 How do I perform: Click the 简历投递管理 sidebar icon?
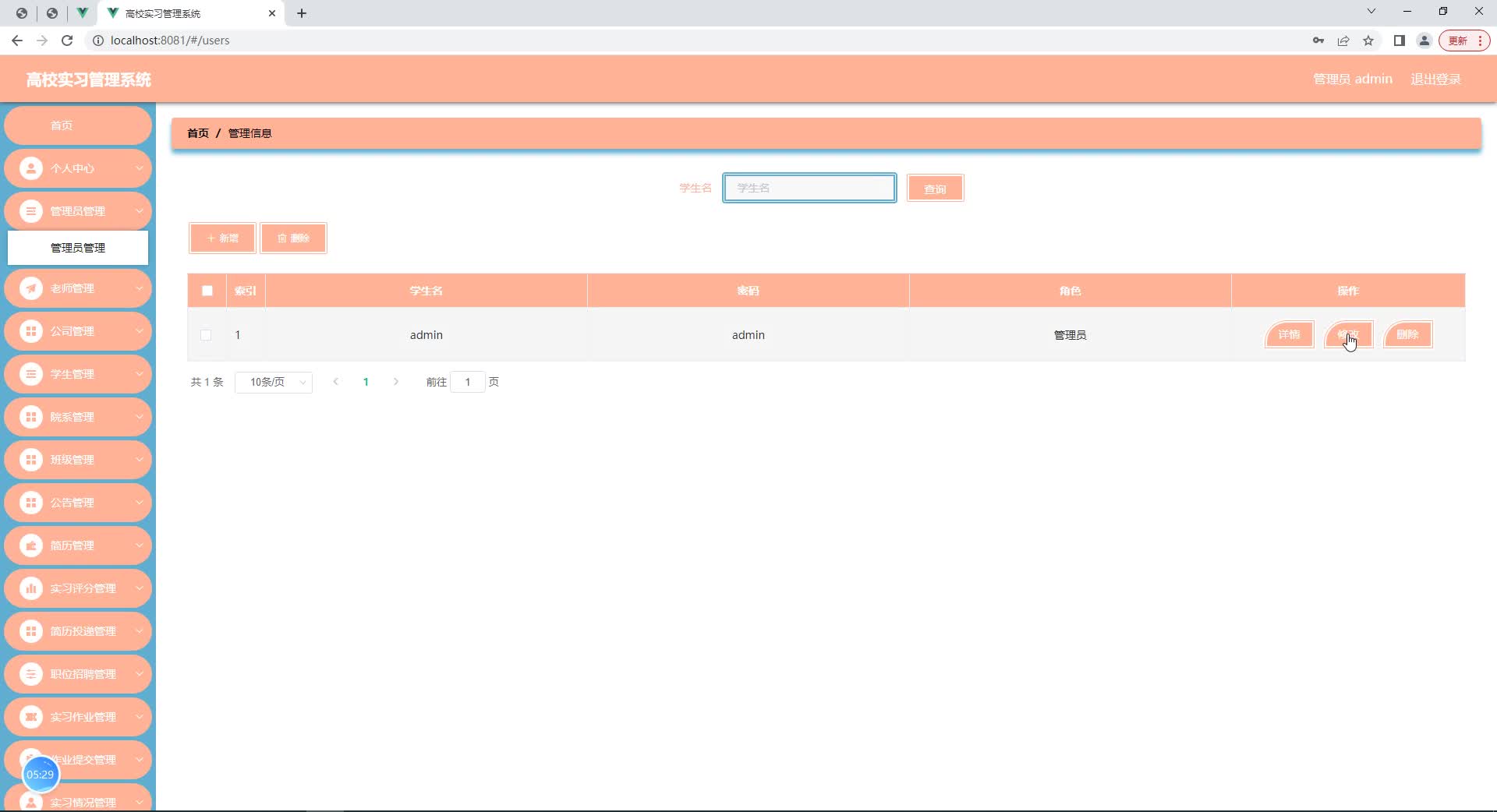(30, 631)
